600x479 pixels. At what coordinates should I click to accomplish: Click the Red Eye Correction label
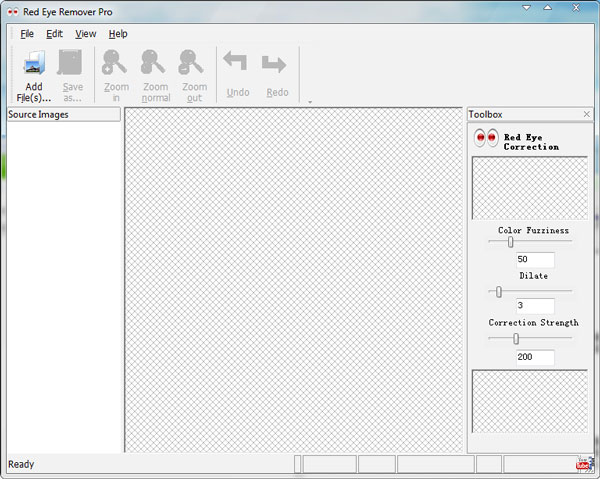point(531,142)
